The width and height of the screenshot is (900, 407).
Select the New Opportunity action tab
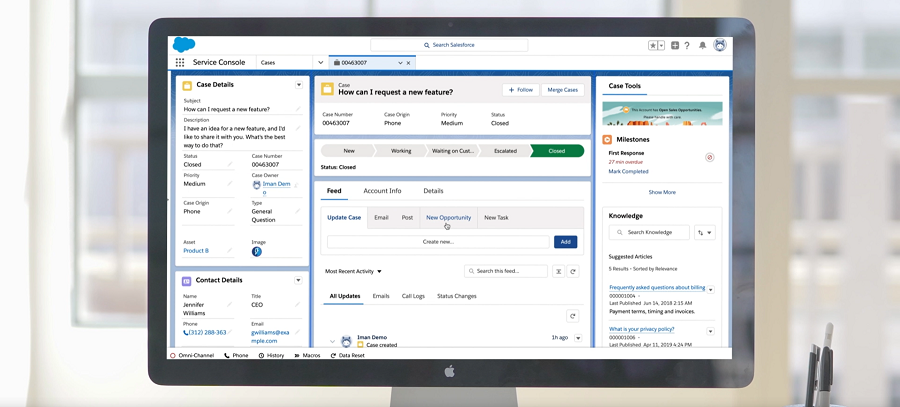448,217
